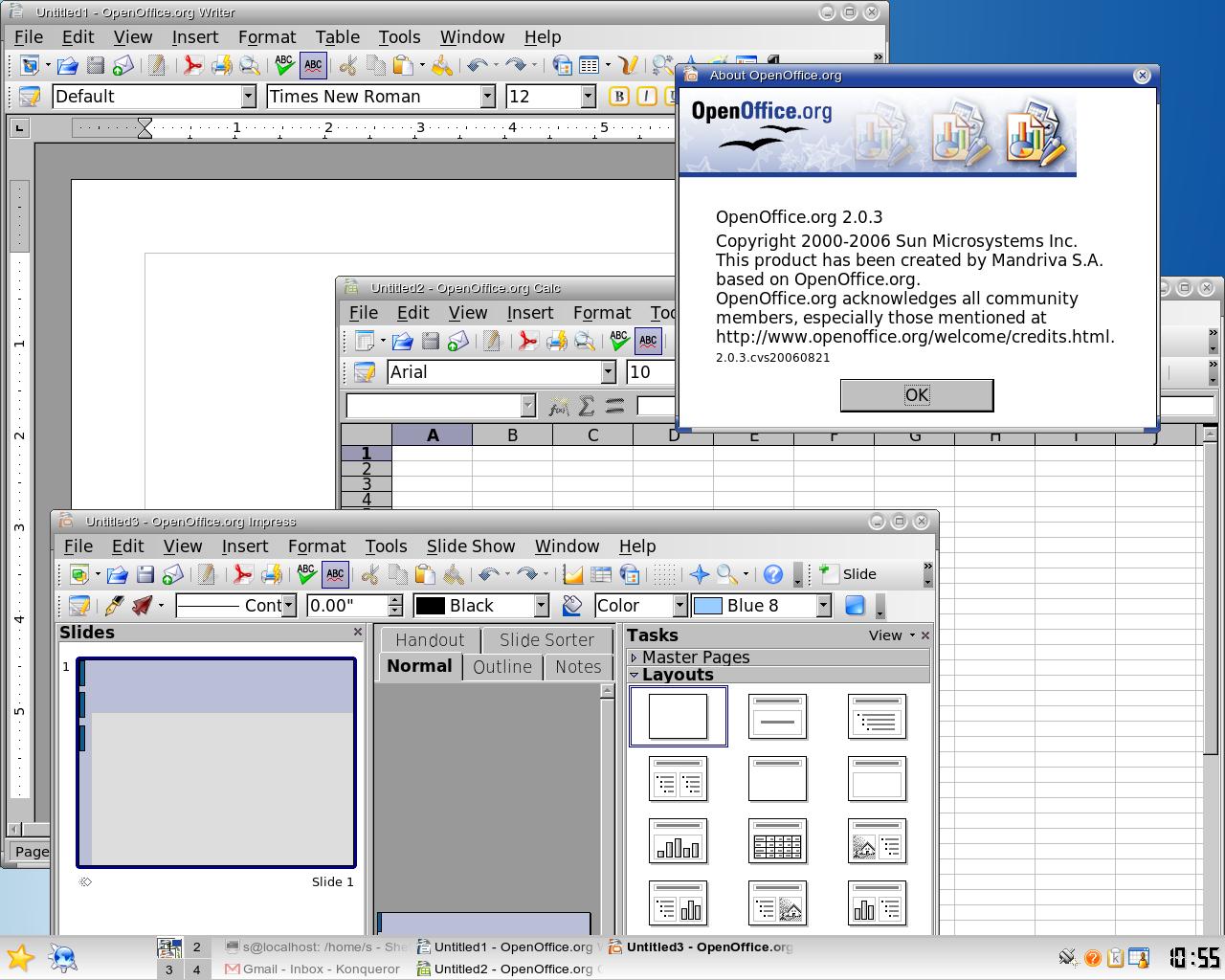This screenshot has height=980, width=1225.
Task: Open Table menu in Writer
Action: (x=338, y=36)
